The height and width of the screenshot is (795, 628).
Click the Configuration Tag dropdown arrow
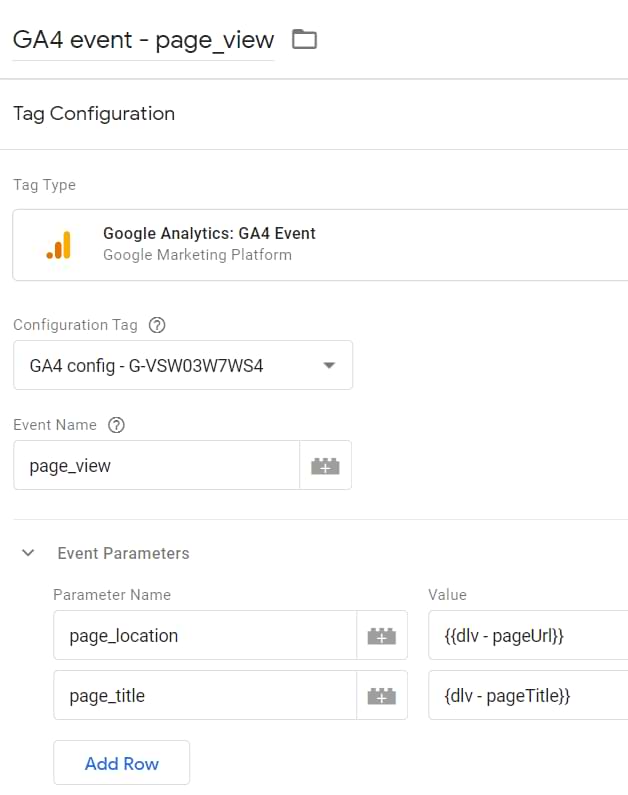tap(329, 366)
